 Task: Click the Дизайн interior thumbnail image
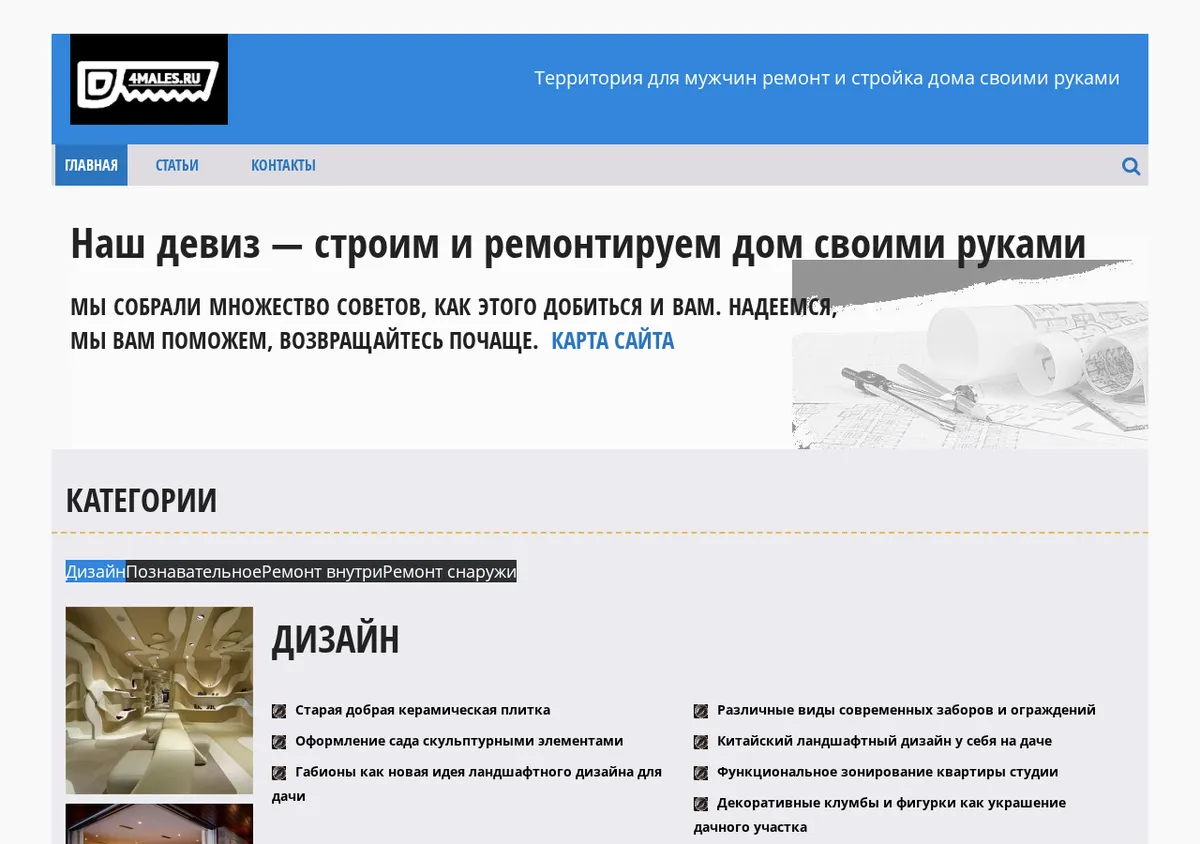click(x=159, y=700)
